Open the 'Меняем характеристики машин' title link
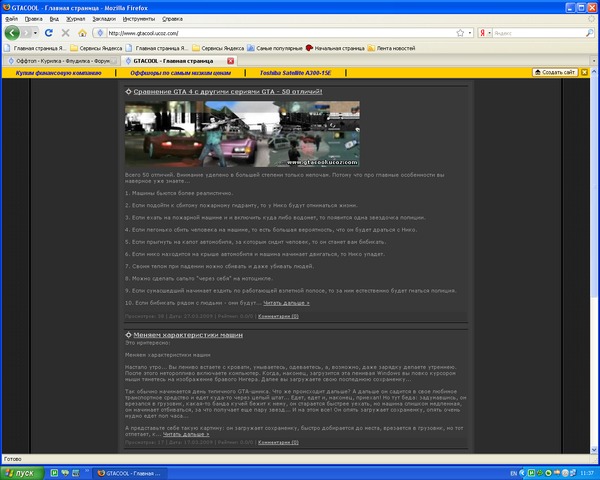 coord(188,335)
